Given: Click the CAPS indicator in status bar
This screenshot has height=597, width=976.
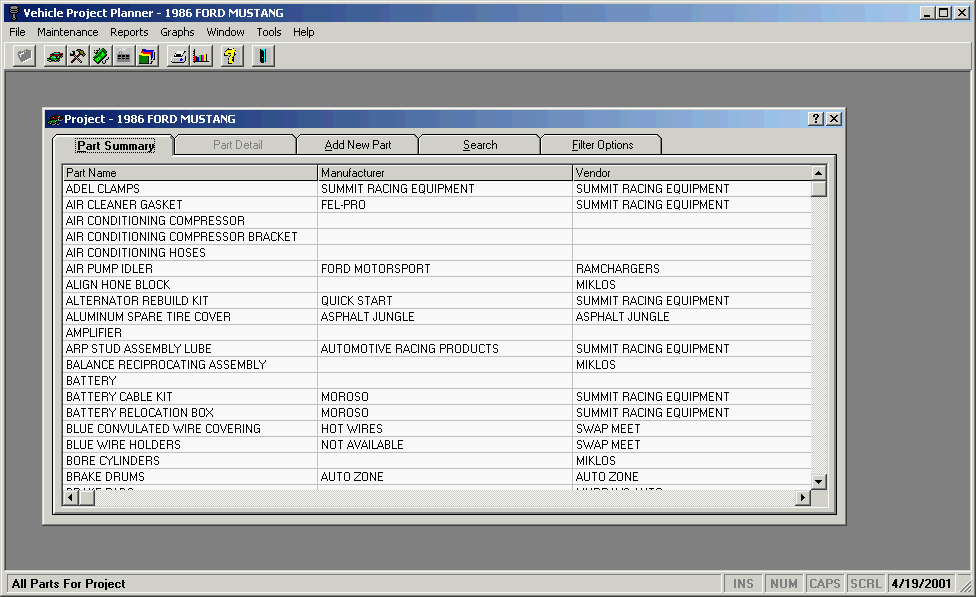Looking at the screenshot, I should tap(825, 583).
